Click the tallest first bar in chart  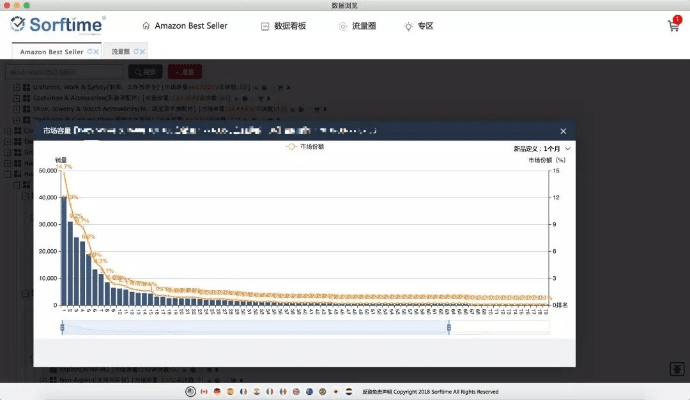64,250
